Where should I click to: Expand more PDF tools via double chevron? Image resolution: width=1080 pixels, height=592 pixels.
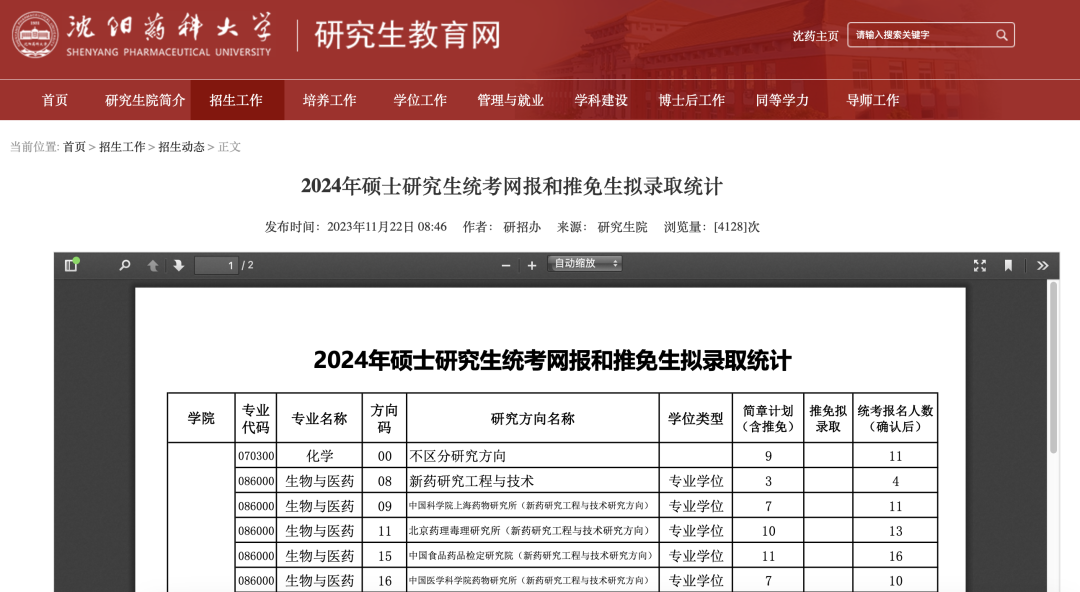(1043, 265)
